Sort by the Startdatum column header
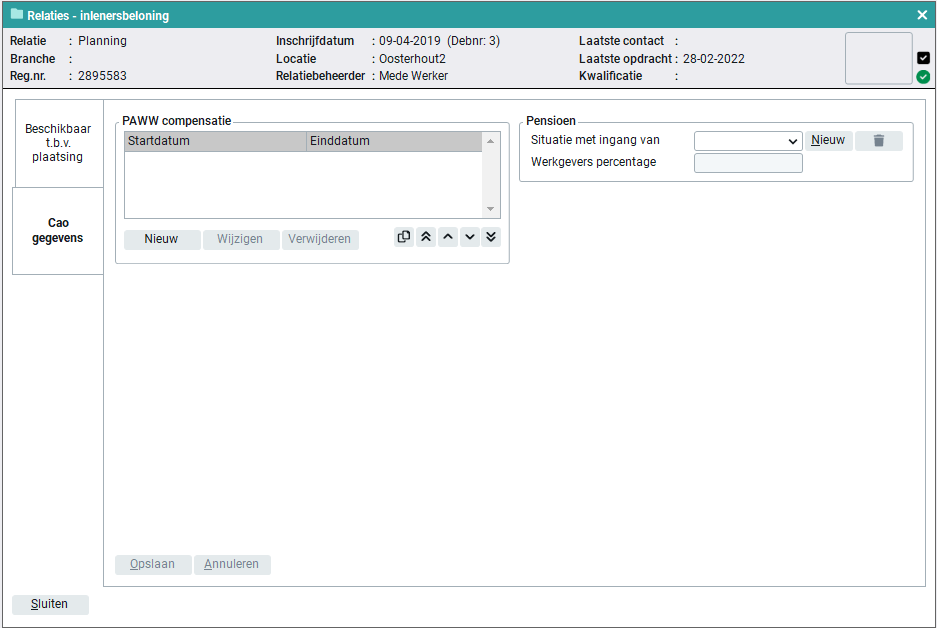 pos(214,141)
